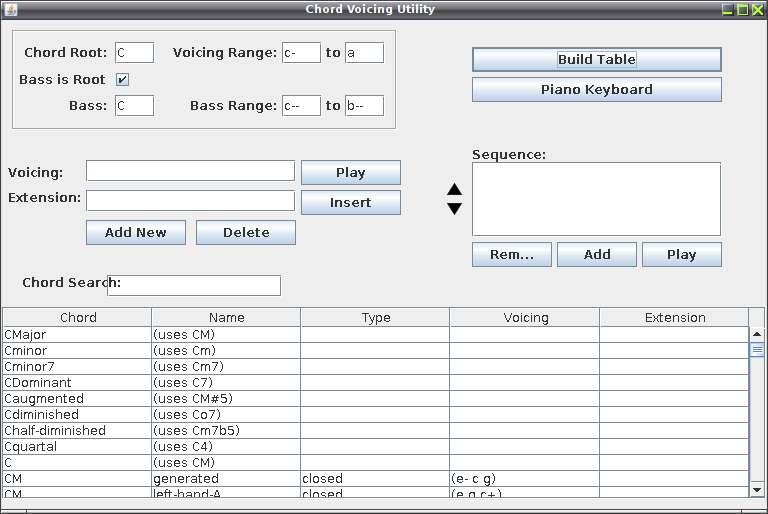Select the CDominant row

376,383
